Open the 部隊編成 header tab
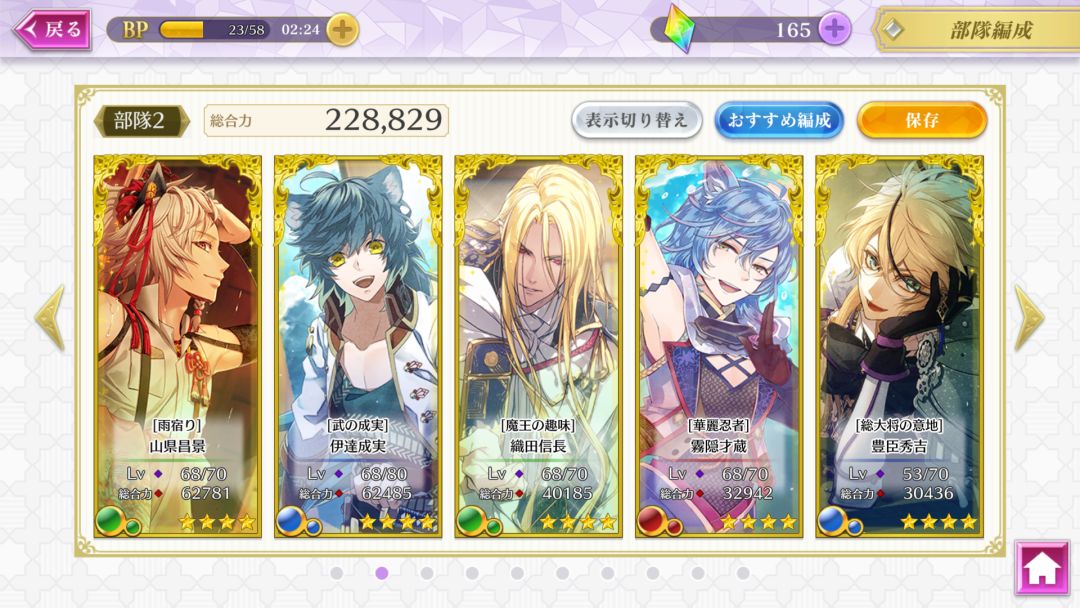 pyautogui.click(x=976, y=30)
